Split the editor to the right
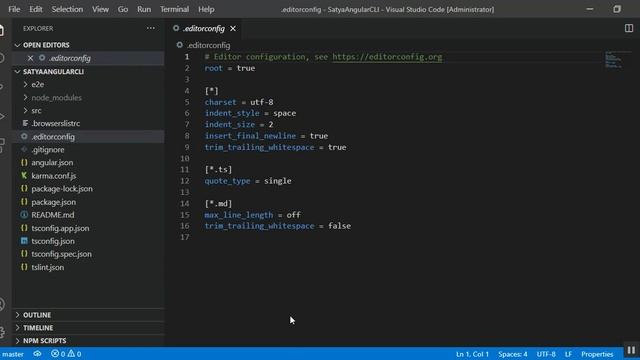Image resolution: width=640 pixels, height=360 pixels. pyautogui.click(x=629, y=28)
